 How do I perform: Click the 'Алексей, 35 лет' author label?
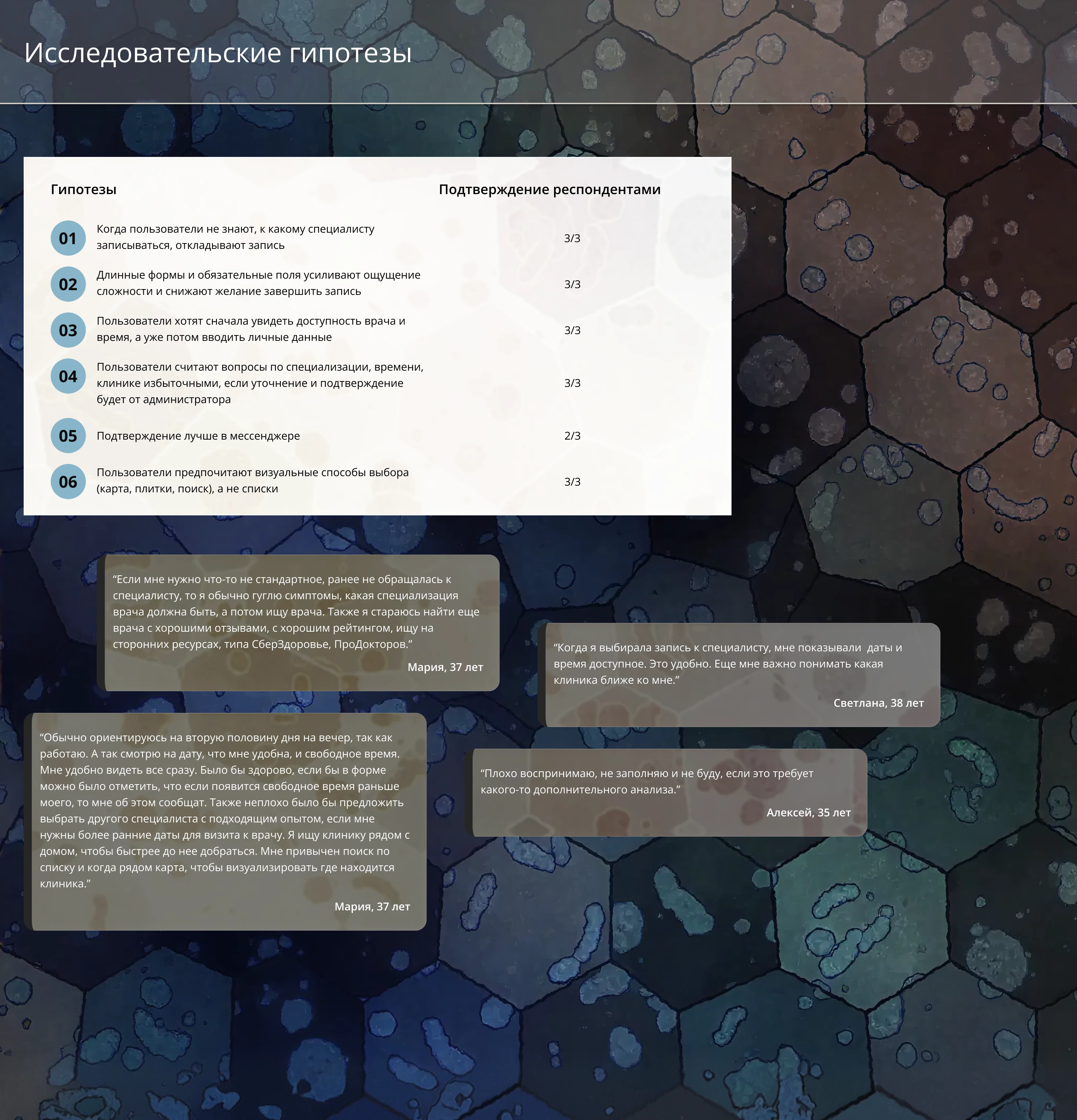coord(808,813)
